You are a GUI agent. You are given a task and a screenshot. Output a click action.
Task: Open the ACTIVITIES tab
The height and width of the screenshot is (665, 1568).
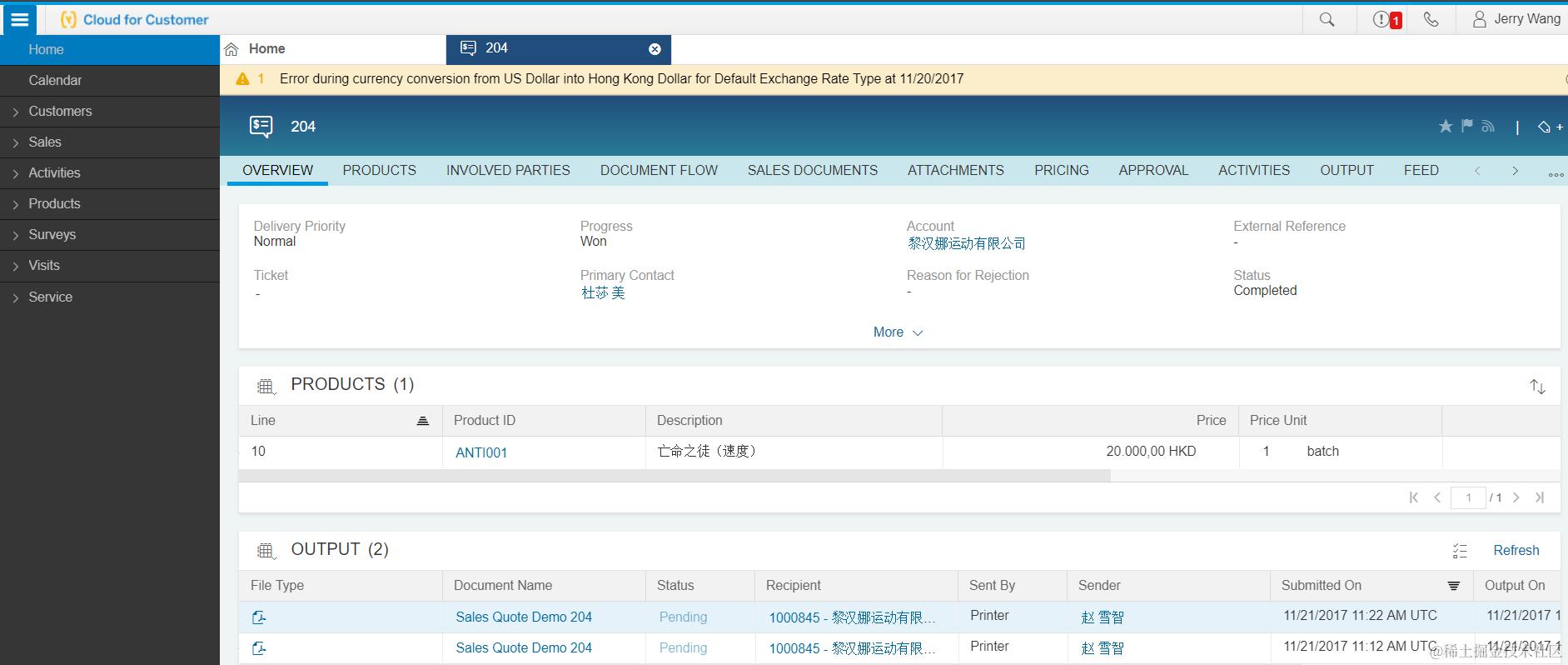(x=1254, y=170)
